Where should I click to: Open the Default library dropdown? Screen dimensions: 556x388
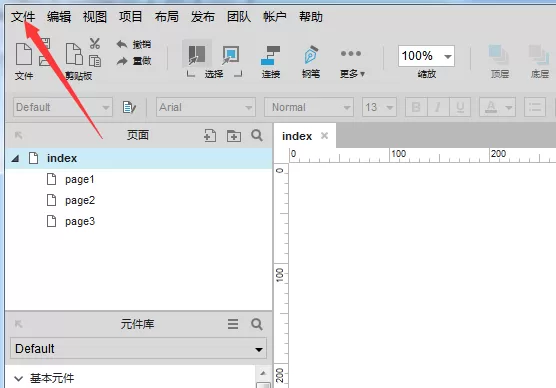click(138, 348)
